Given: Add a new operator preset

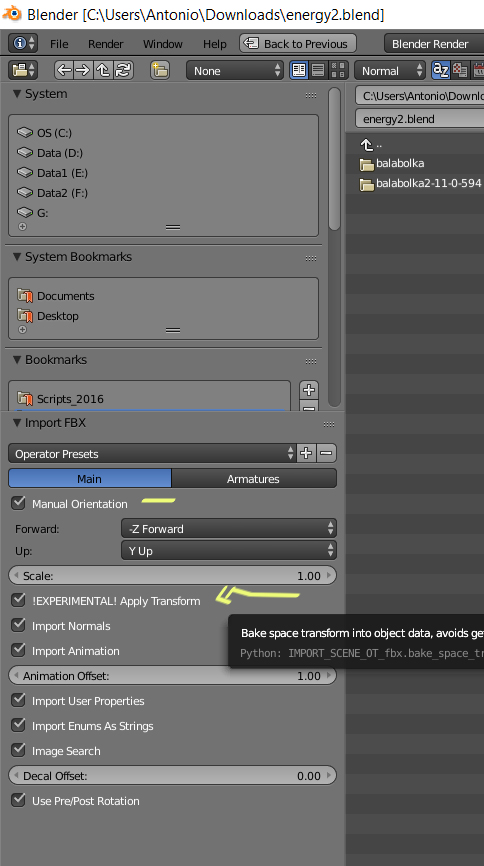Looking at the screenshot, I should [x=306, y=453].
